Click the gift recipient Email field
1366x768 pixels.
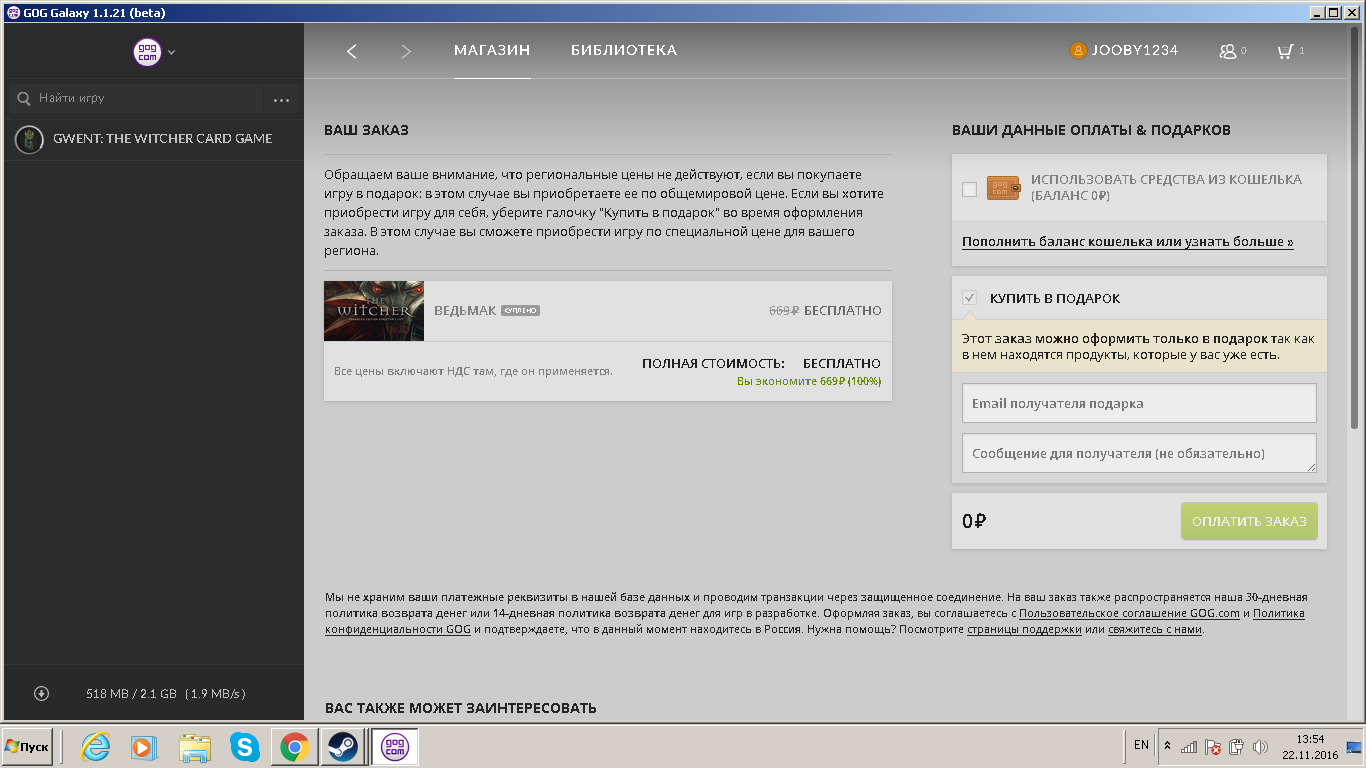click(1139, 403)
